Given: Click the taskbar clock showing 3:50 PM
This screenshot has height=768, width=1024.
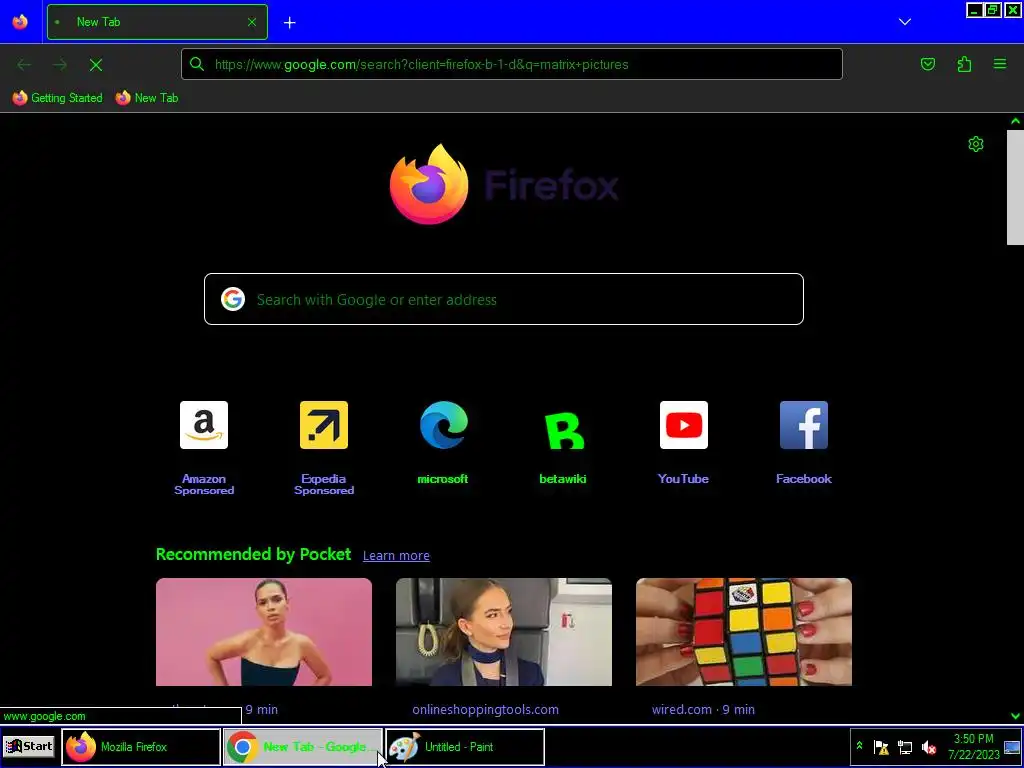Looking at the screenshot, I should [x=974, y=746].
